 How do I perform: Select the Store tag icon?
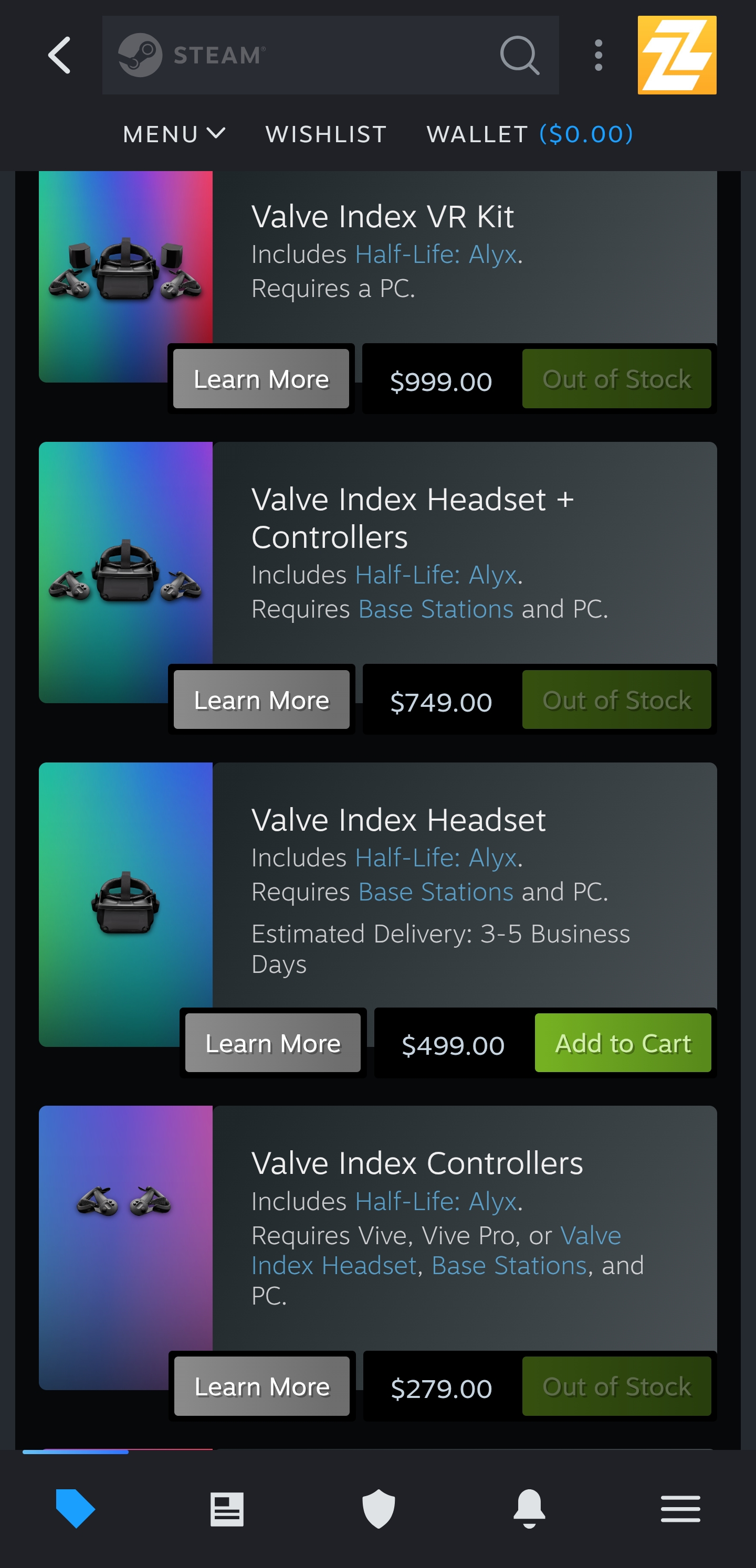pos(75,1508)
